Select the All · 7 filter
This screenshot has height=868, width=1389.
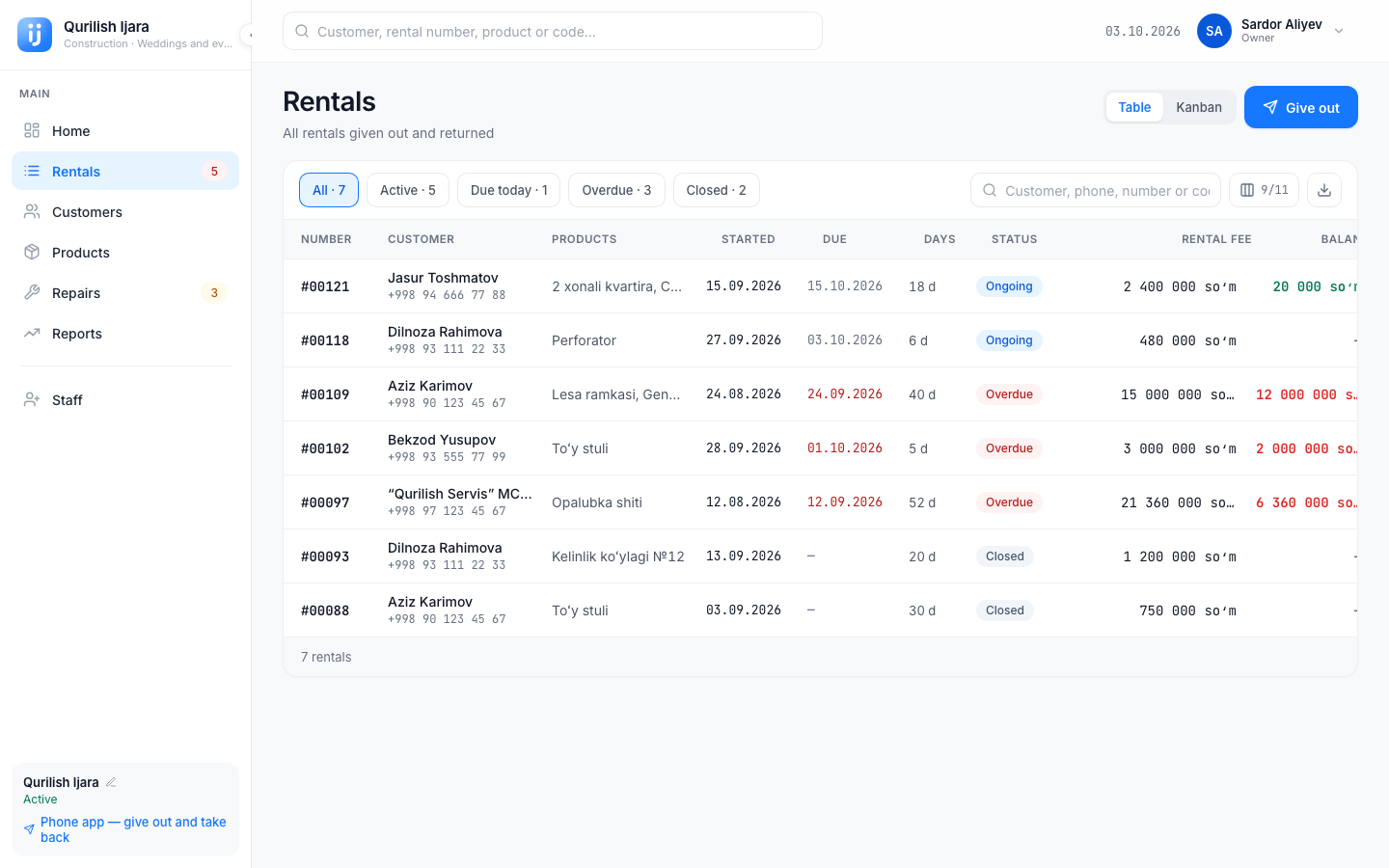coord(329,190)
